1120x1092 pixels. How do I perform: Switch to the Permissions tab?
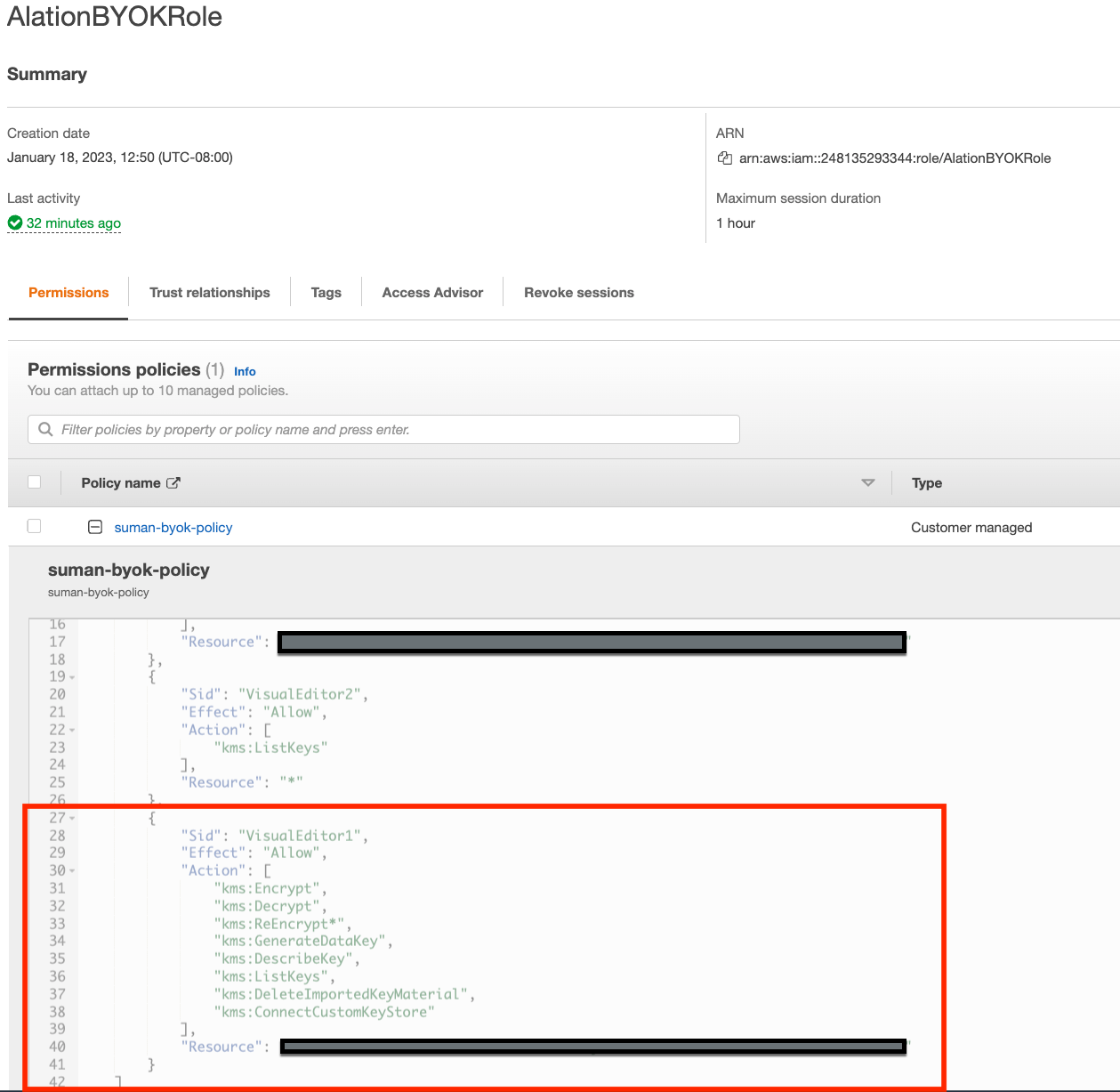[68, 293]
